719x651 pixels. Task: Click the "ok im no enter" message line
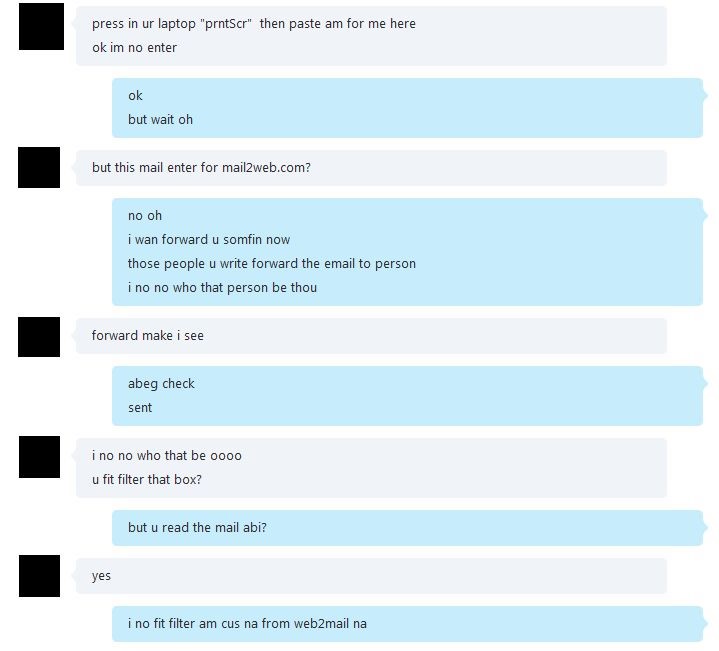(134, 48)
